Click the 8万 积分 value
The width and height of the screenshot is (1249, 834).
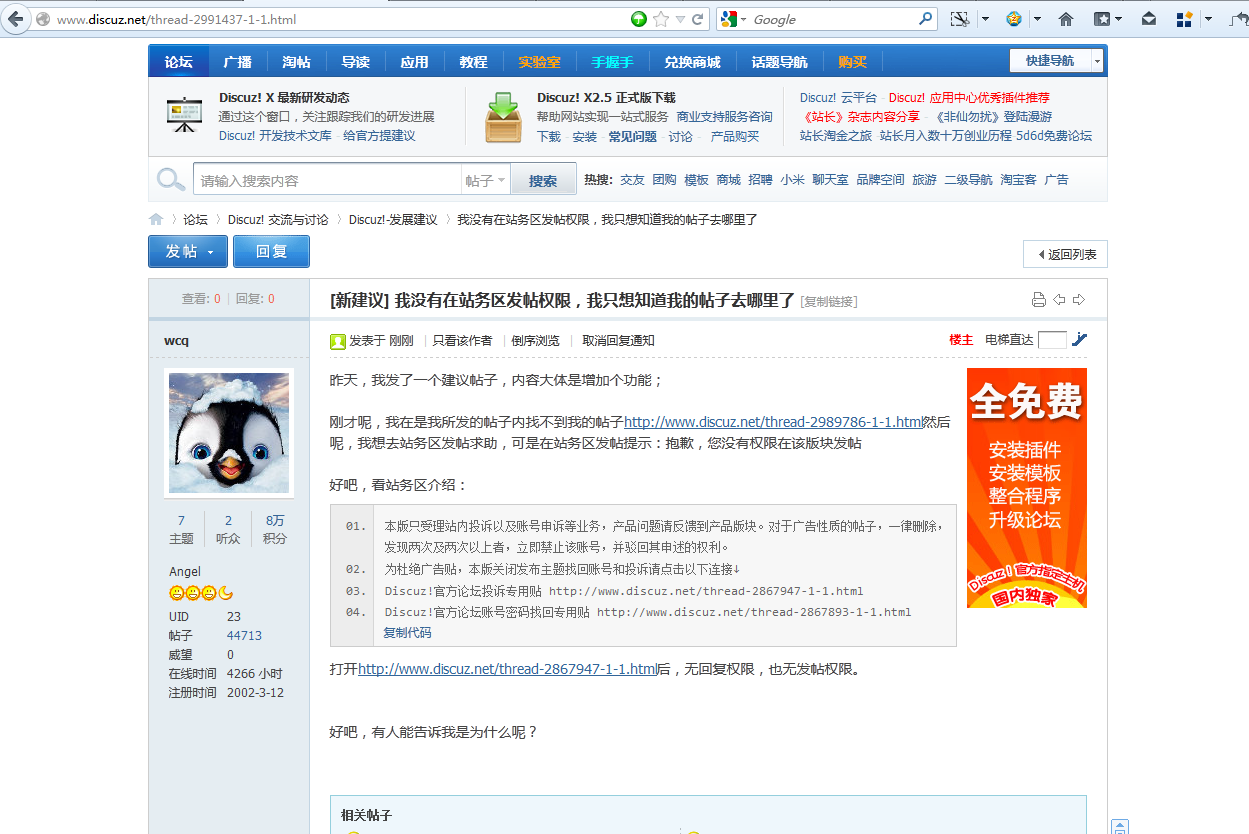[275, 520]
